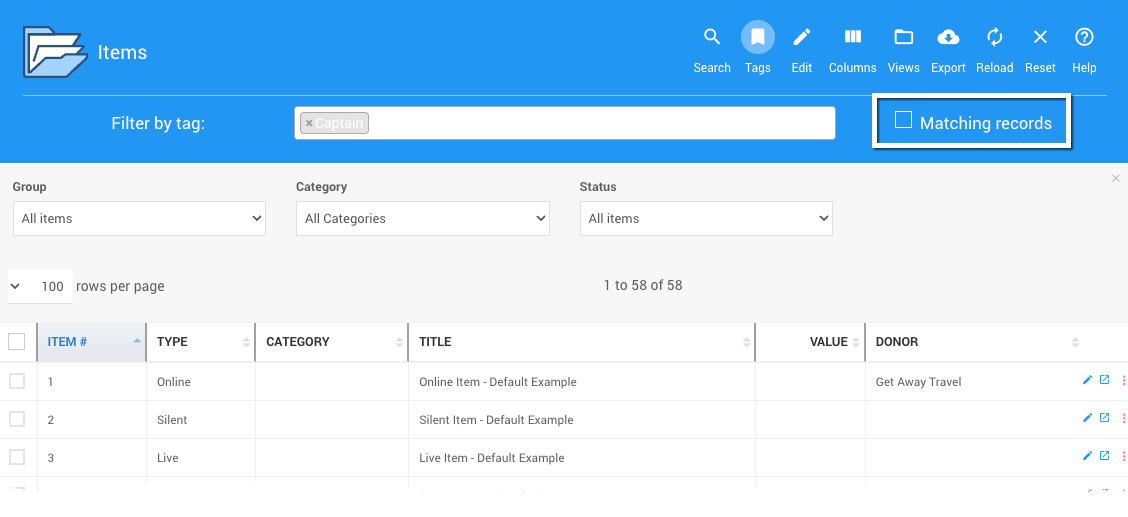Reset filters with the X icon
1128x517 pixels.
1040,38
